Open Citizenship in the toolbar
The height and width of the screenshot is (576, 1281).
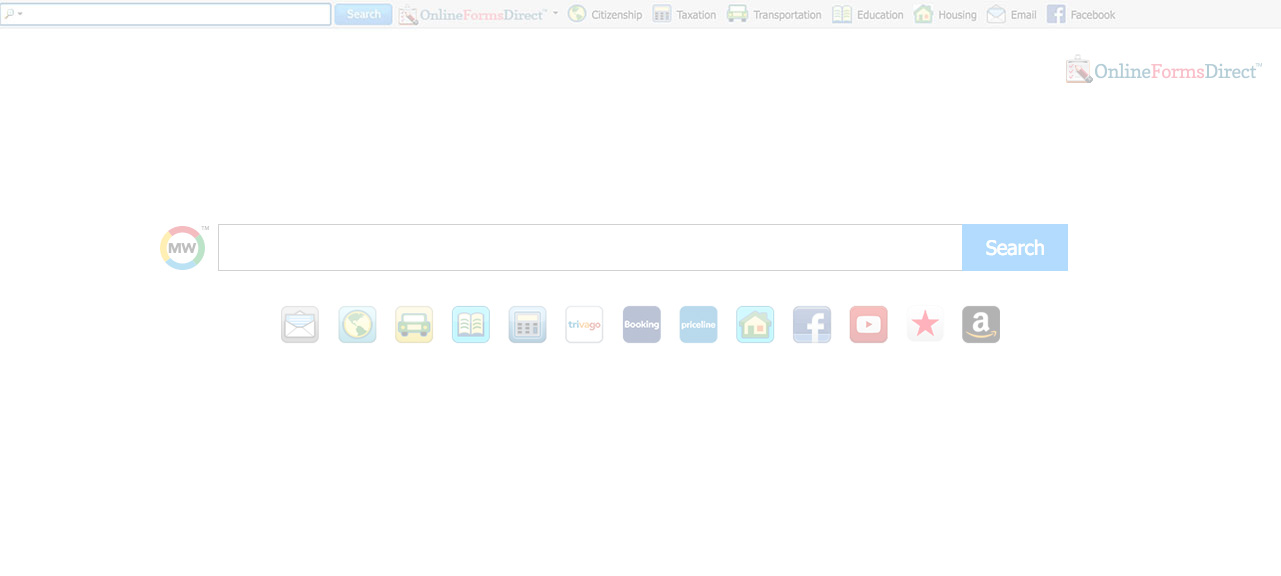(605, 14)
